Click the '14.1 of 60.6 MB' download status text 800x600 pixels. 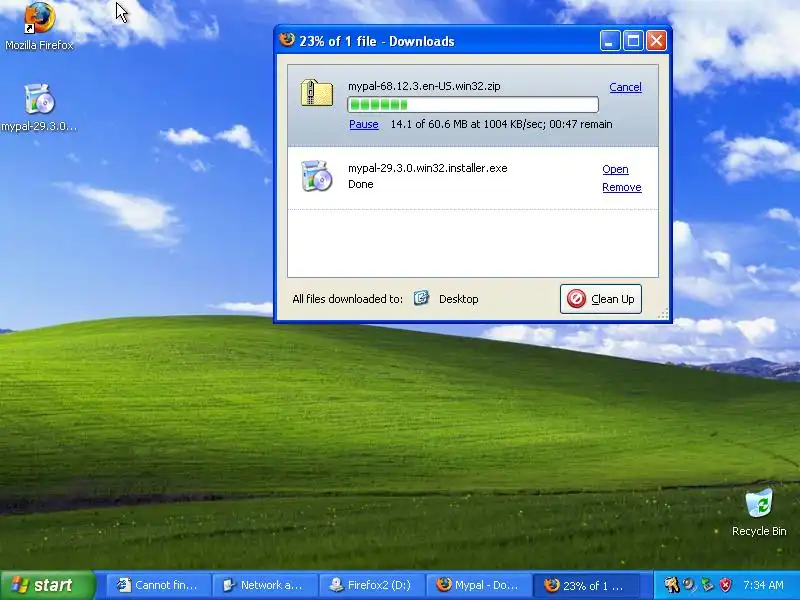click(501, 124)
